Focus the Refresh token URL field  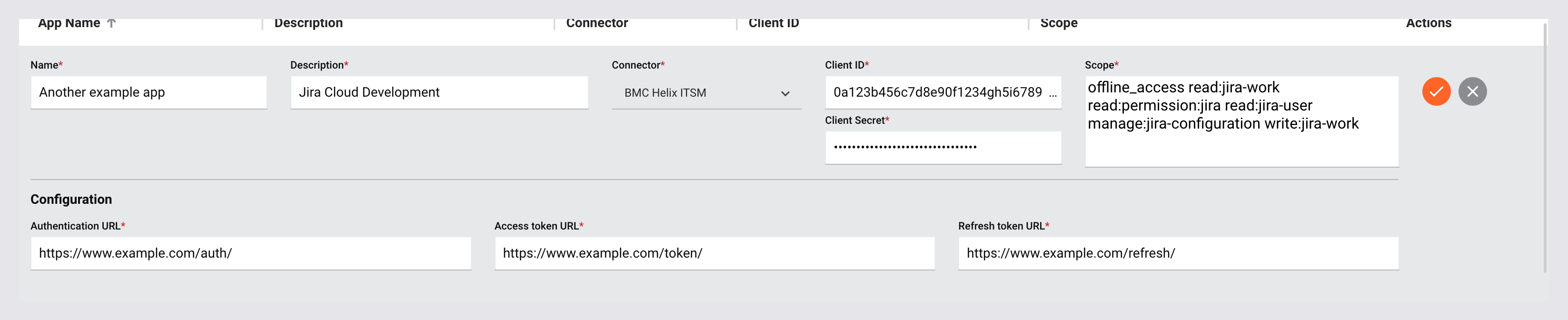(1179, 253)
